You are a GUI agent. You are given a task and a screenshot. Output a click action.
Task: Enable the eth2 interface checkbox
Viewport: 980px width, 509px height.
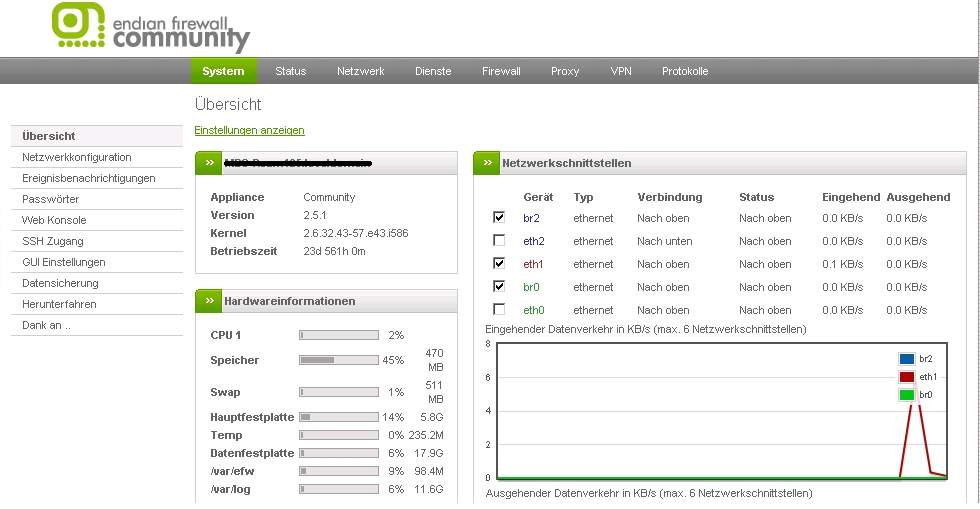(x=499, y=241)
